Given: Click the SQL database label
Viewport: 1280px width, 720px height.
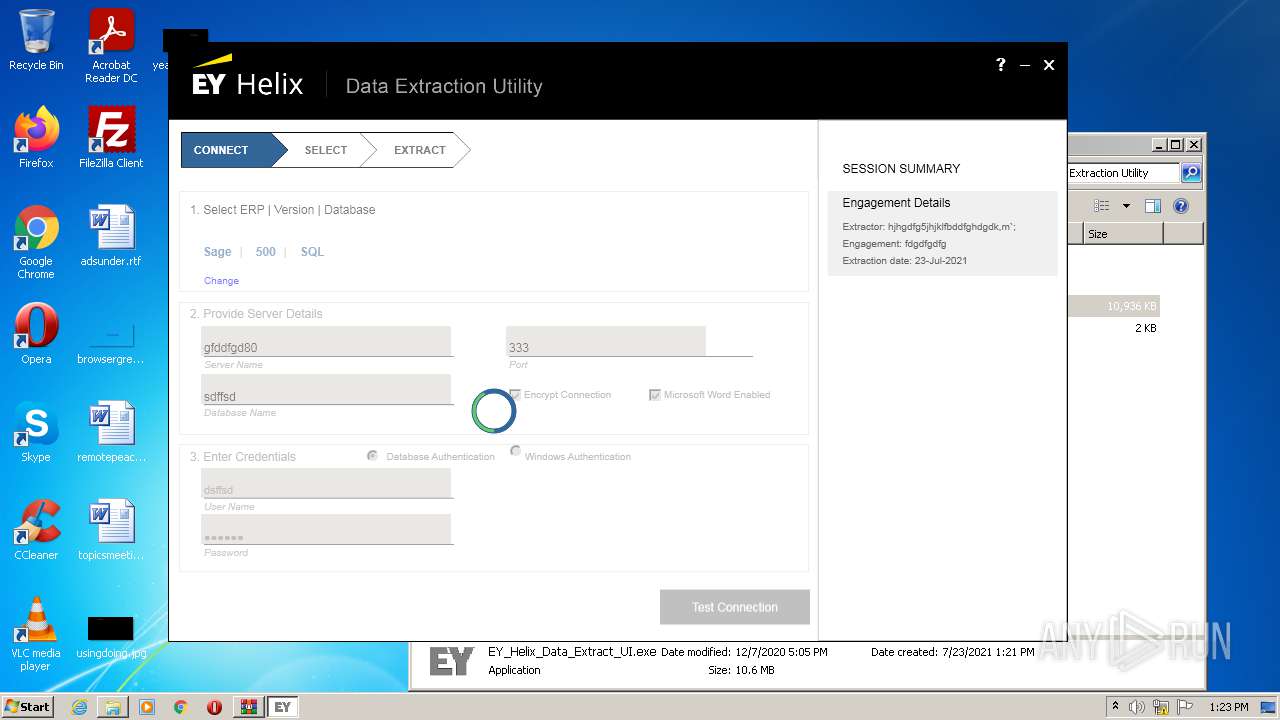Looking at the screenshot, I should [312, 252].
